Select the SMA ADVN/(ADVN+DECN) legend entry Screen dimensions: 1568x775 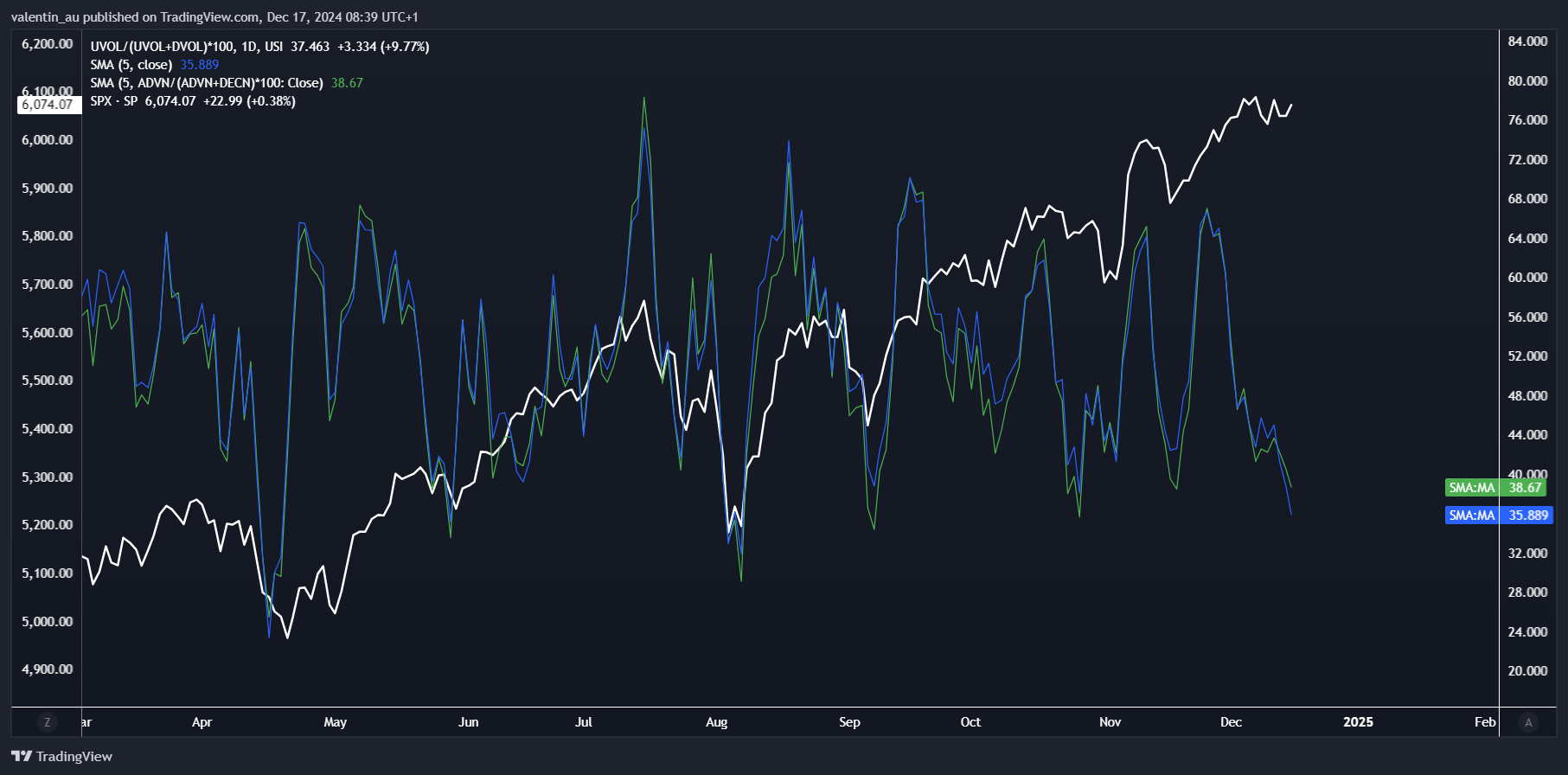coord(206,83)
